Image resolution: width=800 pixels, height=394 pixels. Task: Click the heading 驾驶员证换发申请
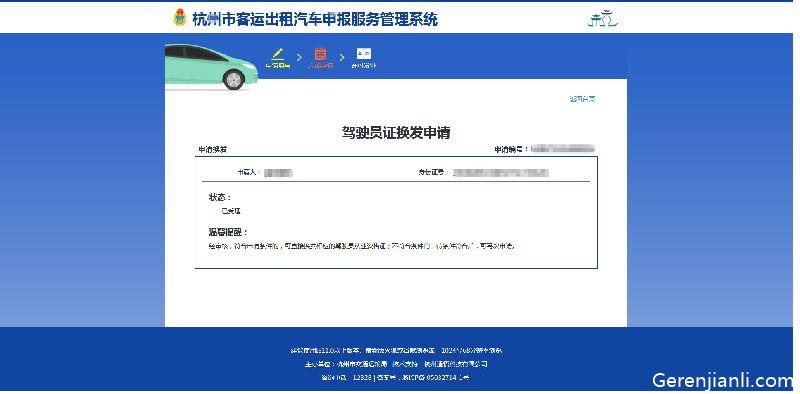point(396,133)
